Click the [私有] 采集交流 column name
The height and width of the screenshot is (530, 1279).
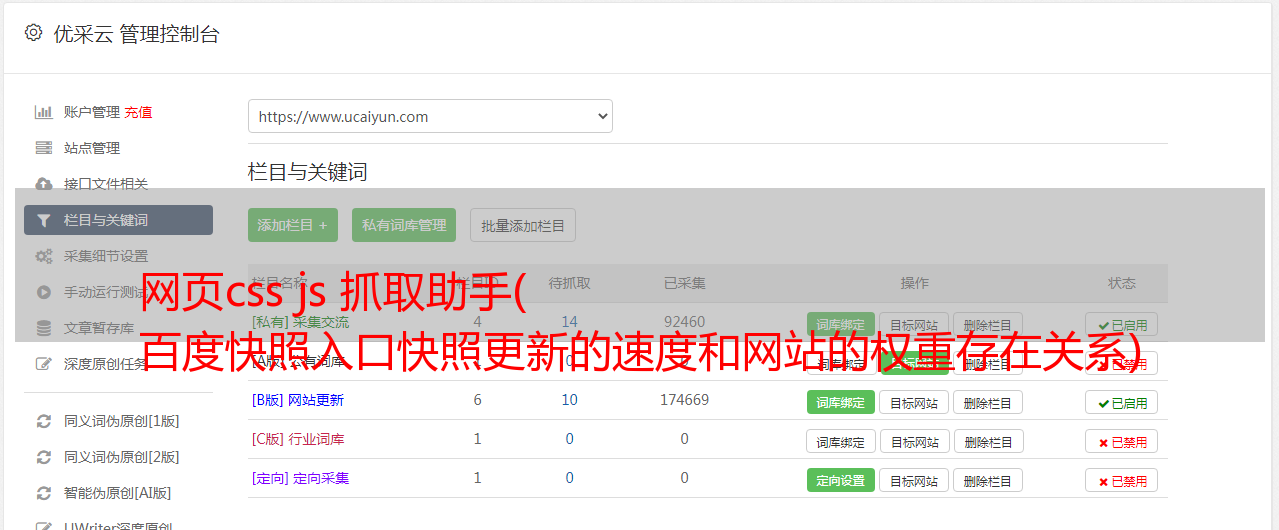point(301,322)
